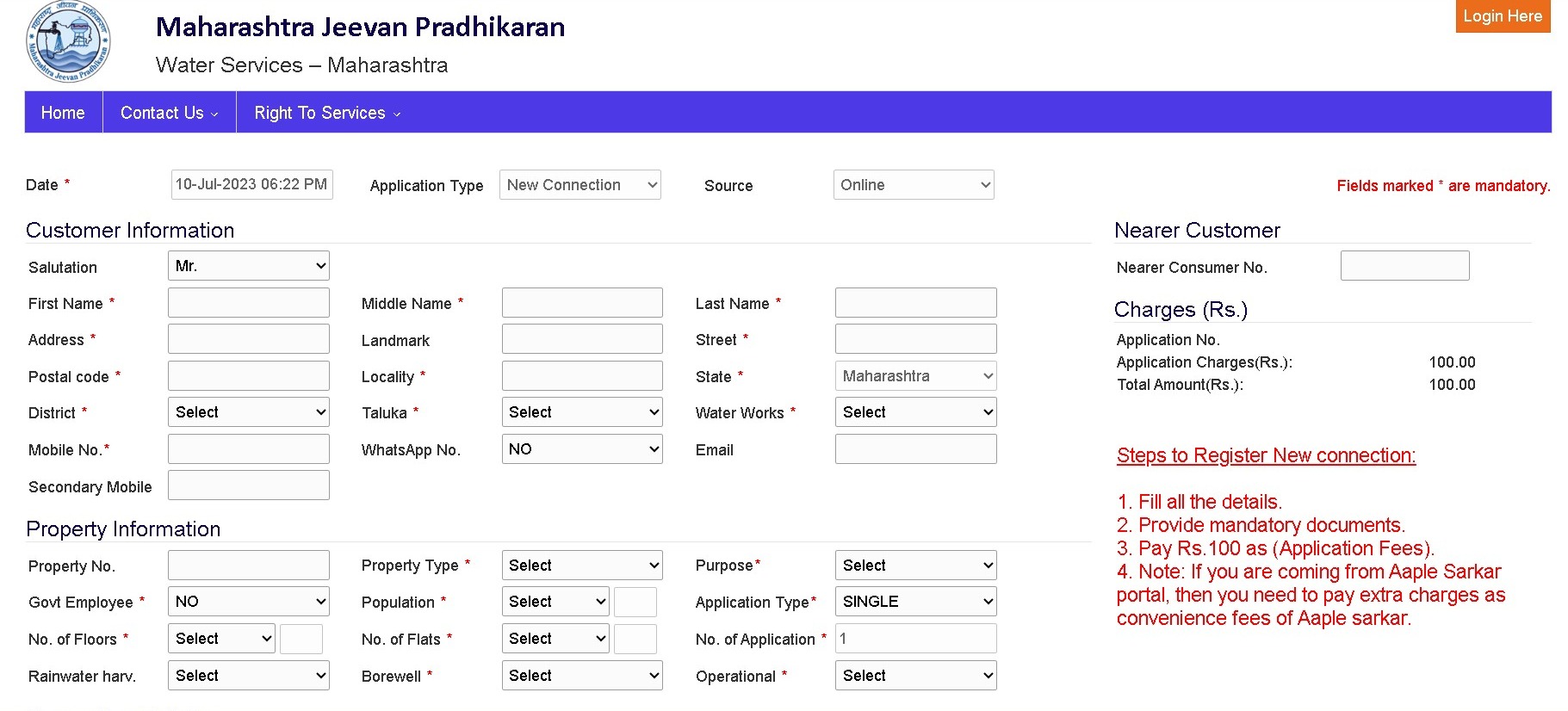Click the Postal code input field
Screen dimensions: 1568x711
249,376
